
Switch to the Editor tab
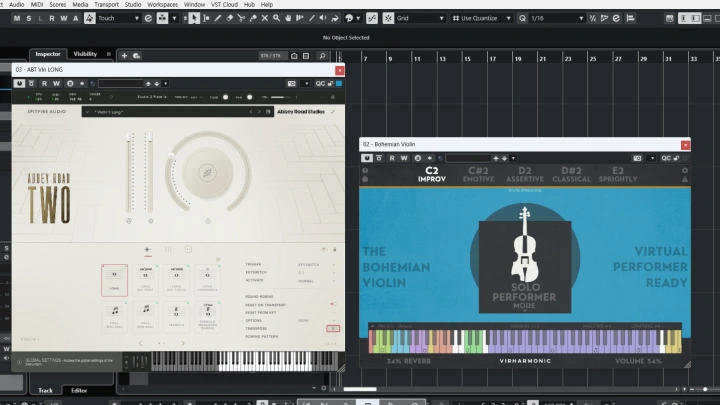[x=79, y=390]
